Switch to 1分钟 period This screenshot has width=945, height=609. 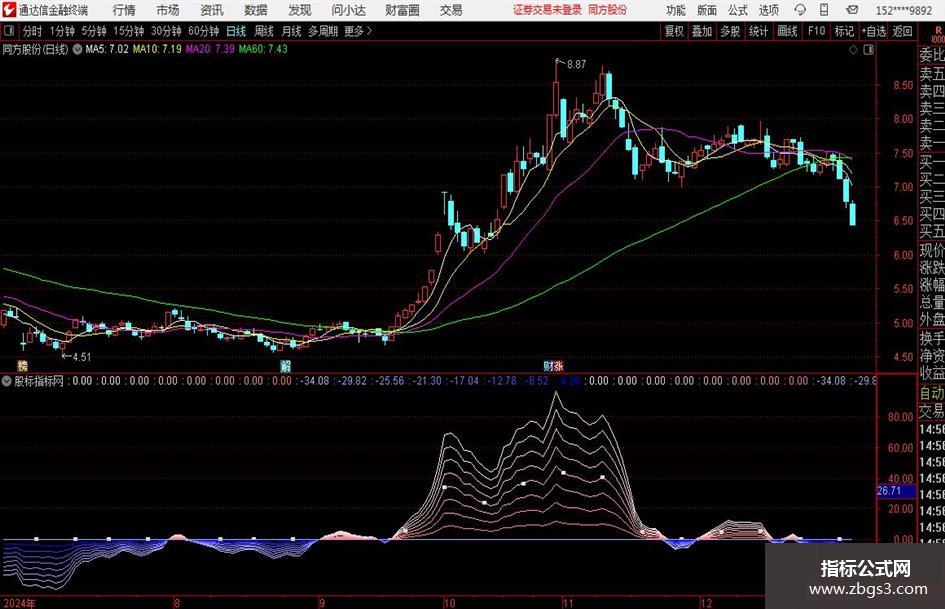pyautogui.click(x=62, y=31)
